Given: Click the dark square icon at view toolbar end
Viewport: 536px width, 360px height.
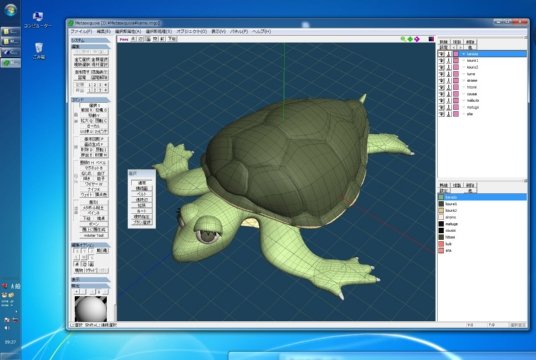Looking at the screenshot, I should click(431, 39).
